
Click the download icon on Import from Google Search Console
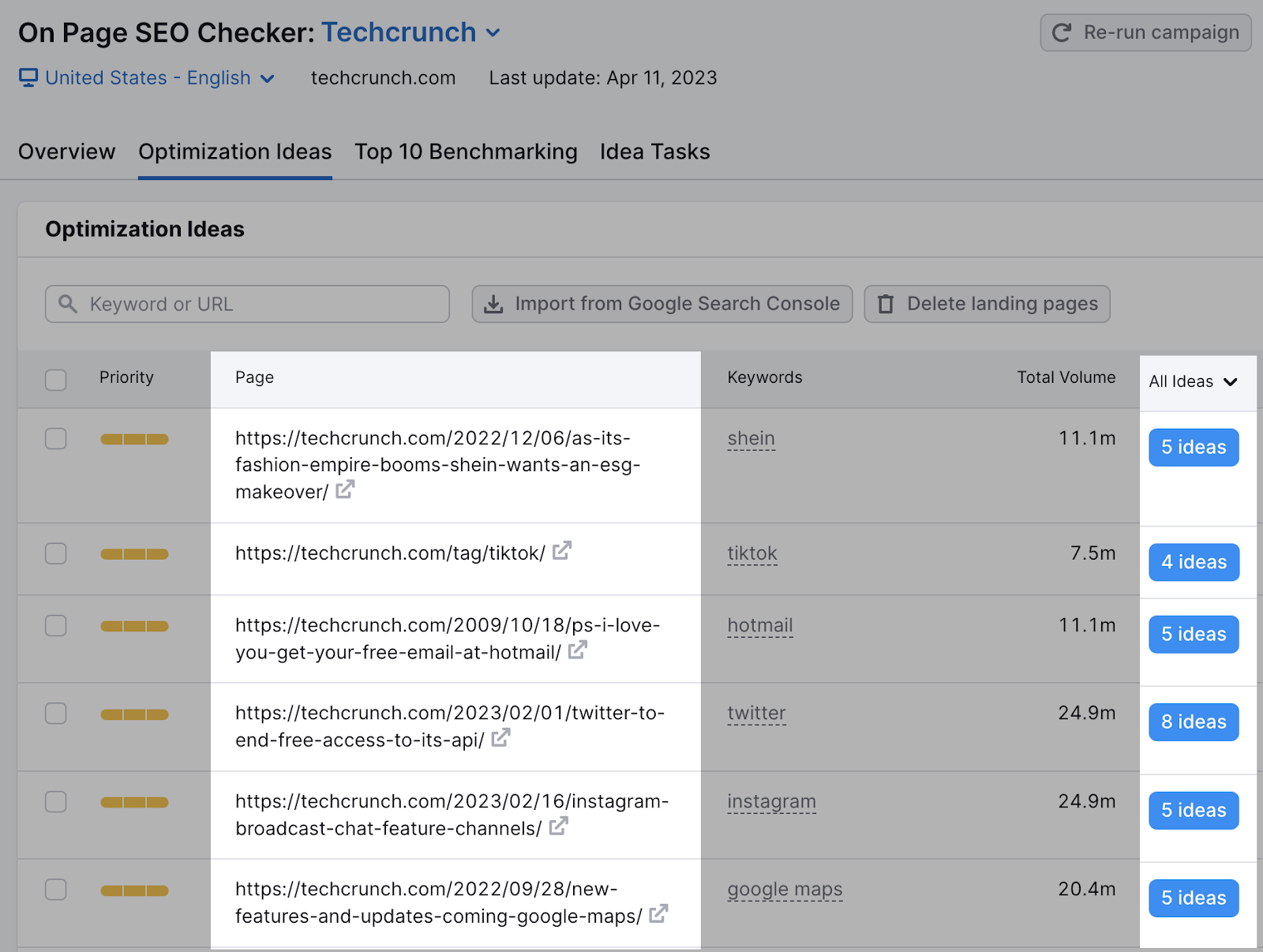[494, 304]
